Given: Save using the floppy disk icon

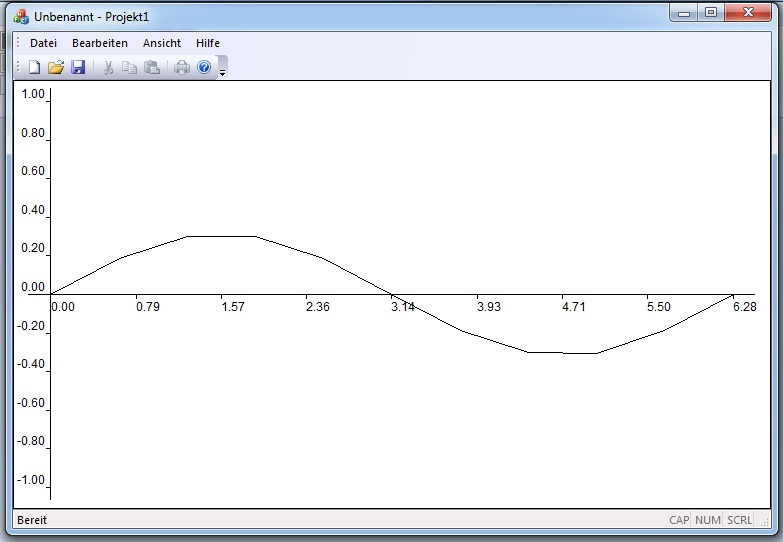Looking at the screenshot, I should [78, 67].
